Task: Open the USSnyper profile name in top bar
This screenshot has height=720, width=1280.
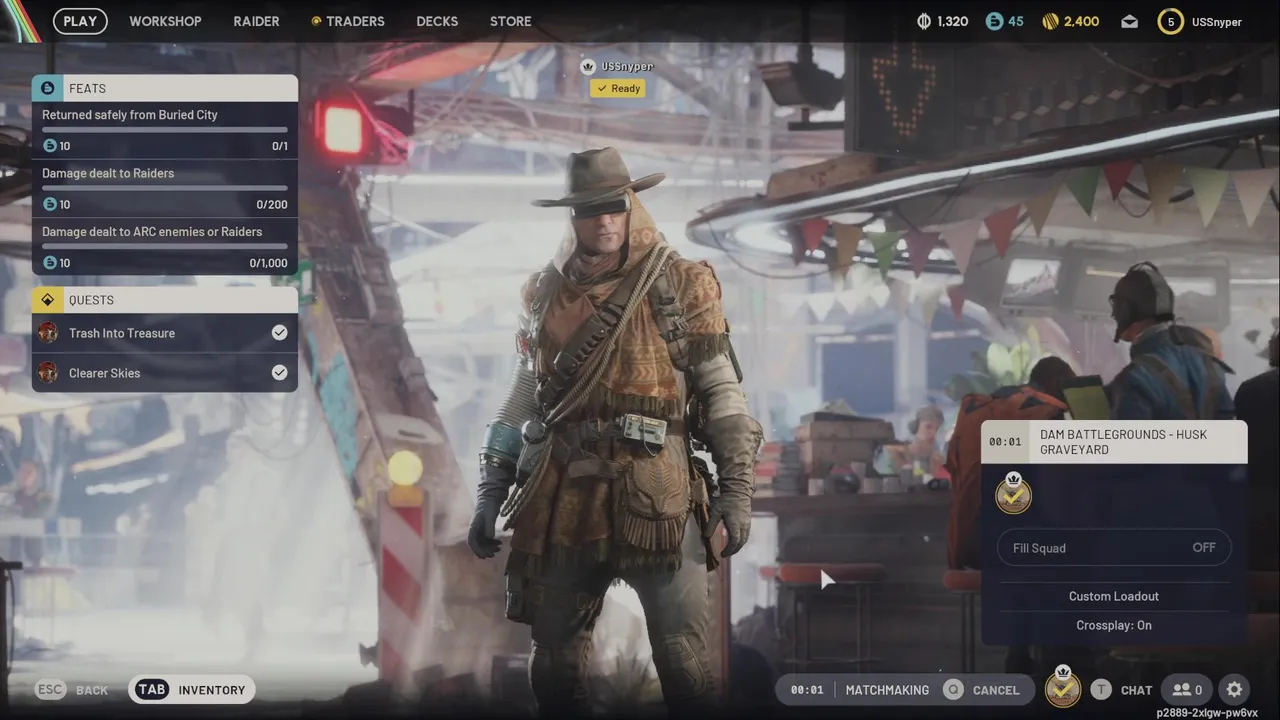Action: tap(1217, 22)
